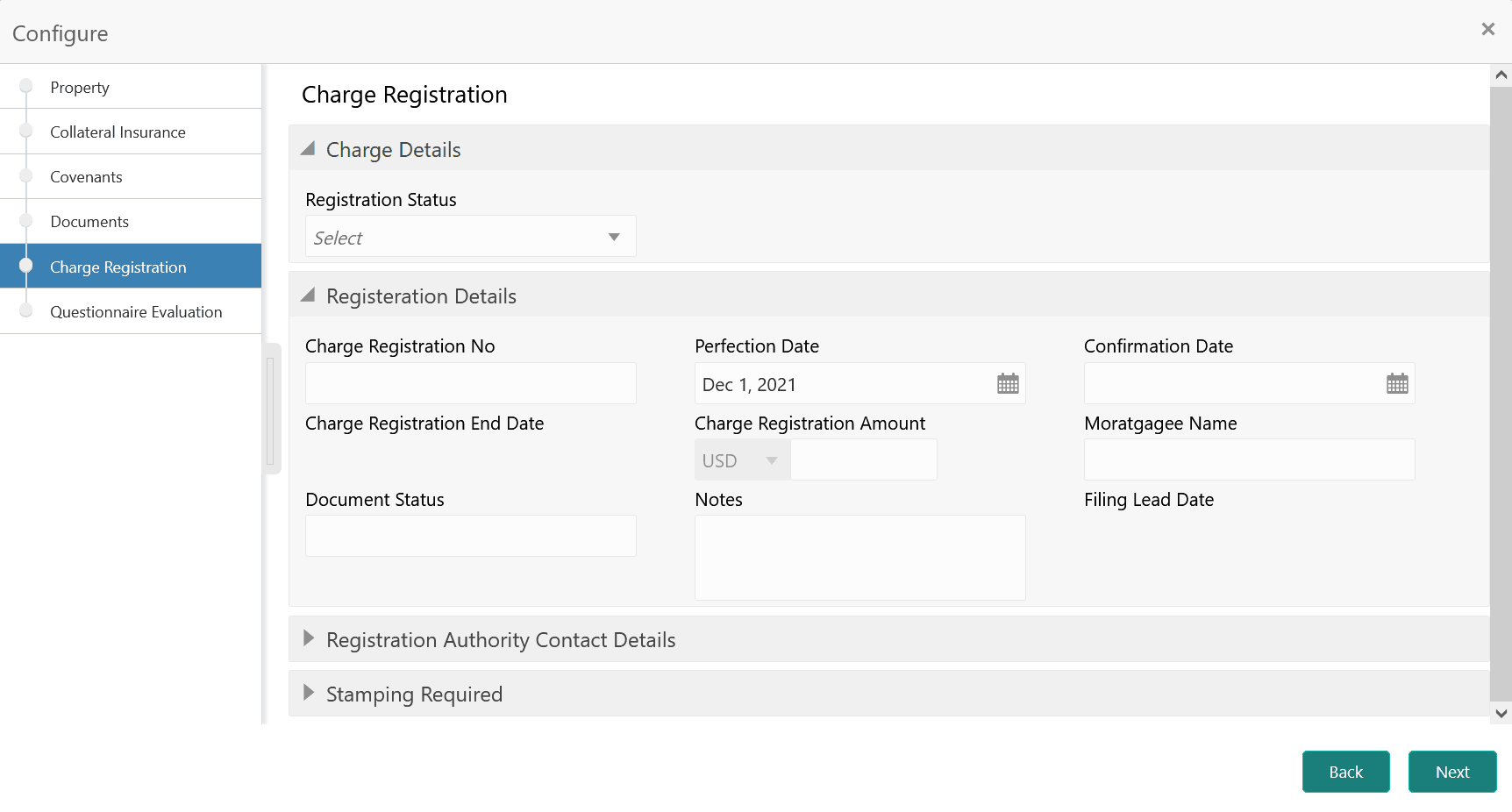Open the currency selector showing USD

click(741, 459)
